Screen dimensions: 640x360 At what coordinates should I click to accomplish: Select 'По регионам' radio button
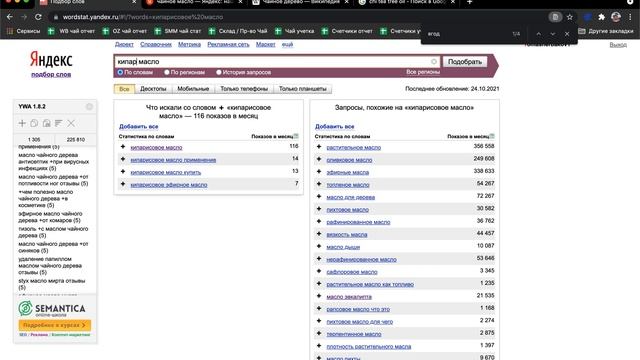(167, 72)
